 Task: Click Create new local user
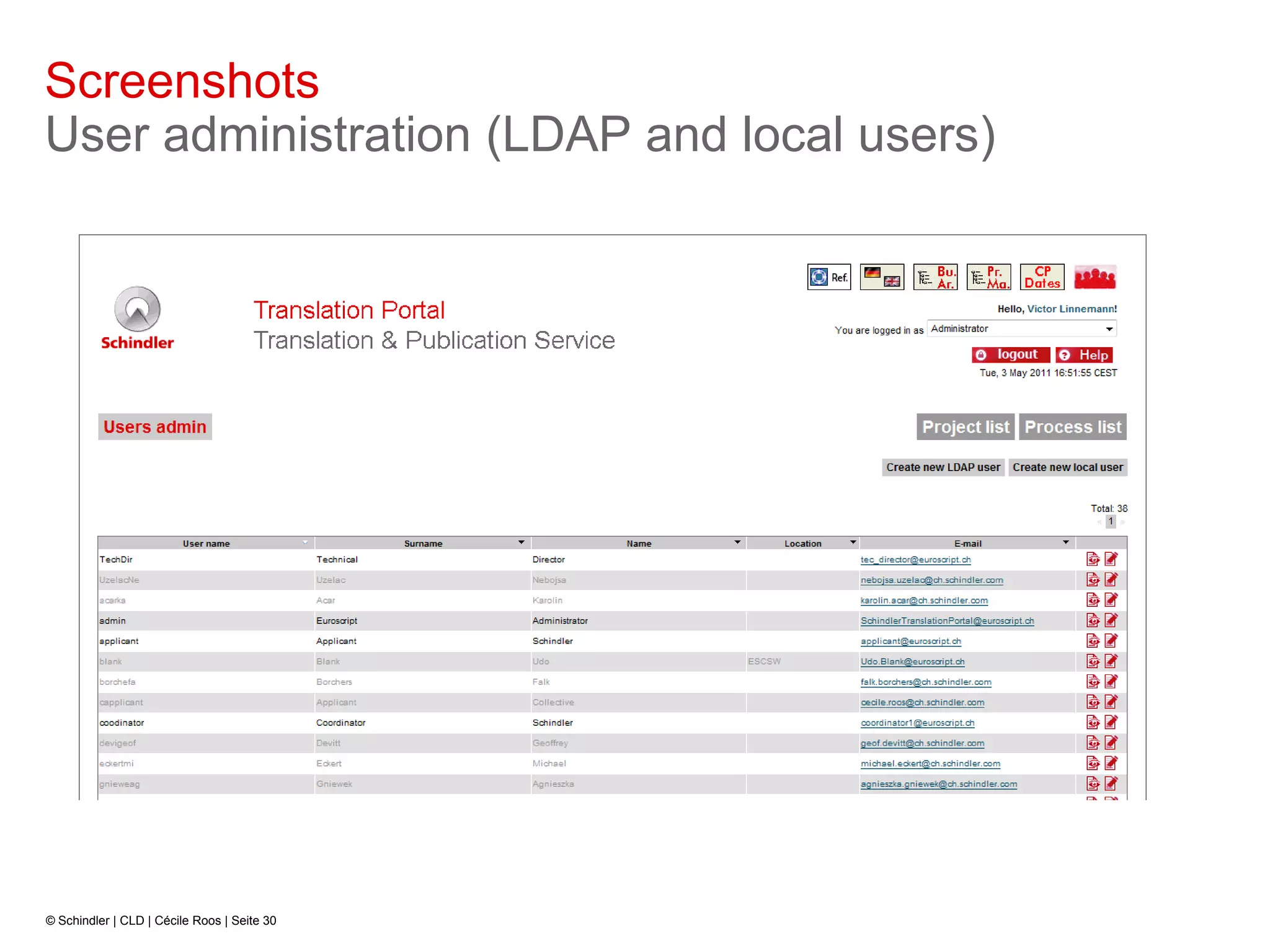coord(1068,467)
